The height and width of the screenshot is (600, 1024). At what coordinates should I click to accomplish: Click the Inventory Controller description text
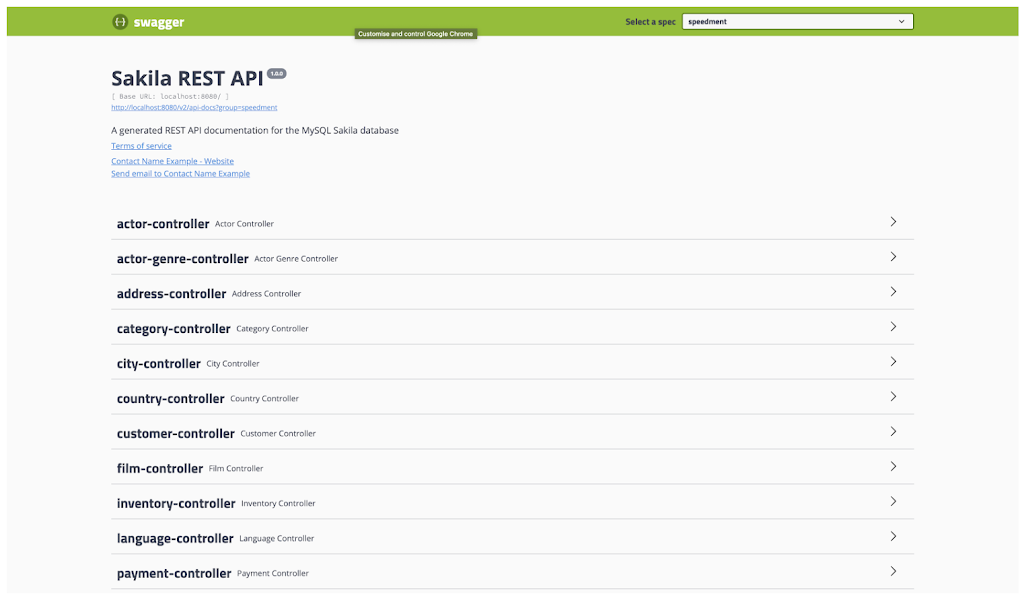pyautogui.click(x=278, y=503)
